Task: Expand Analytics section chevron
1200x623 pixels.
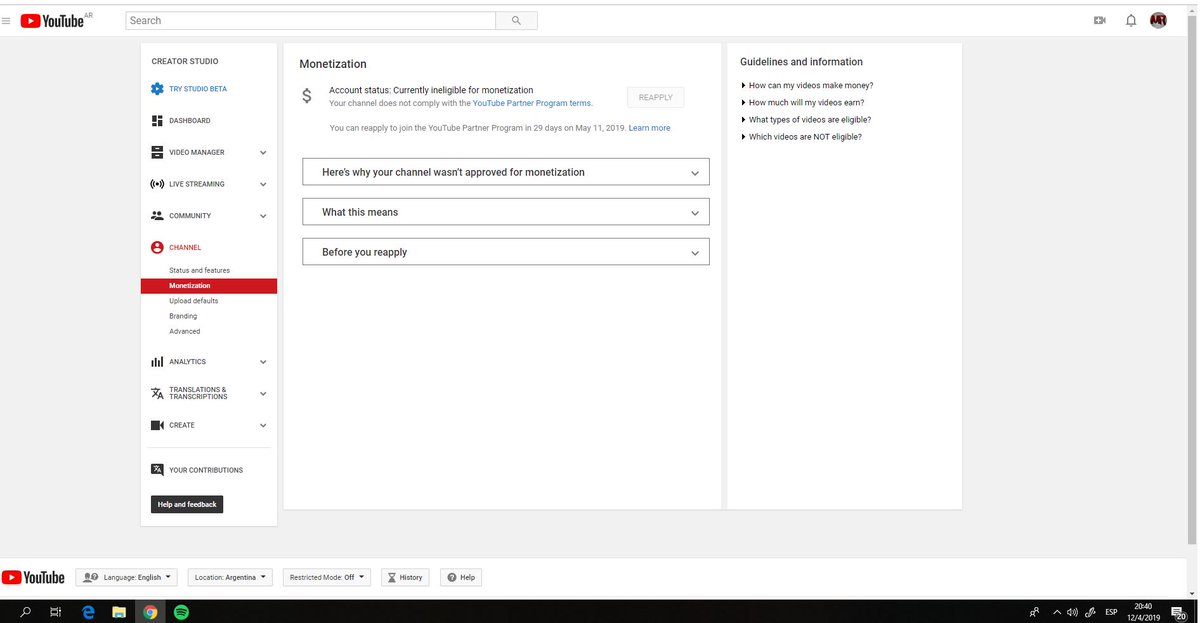Action: (263, 362)
